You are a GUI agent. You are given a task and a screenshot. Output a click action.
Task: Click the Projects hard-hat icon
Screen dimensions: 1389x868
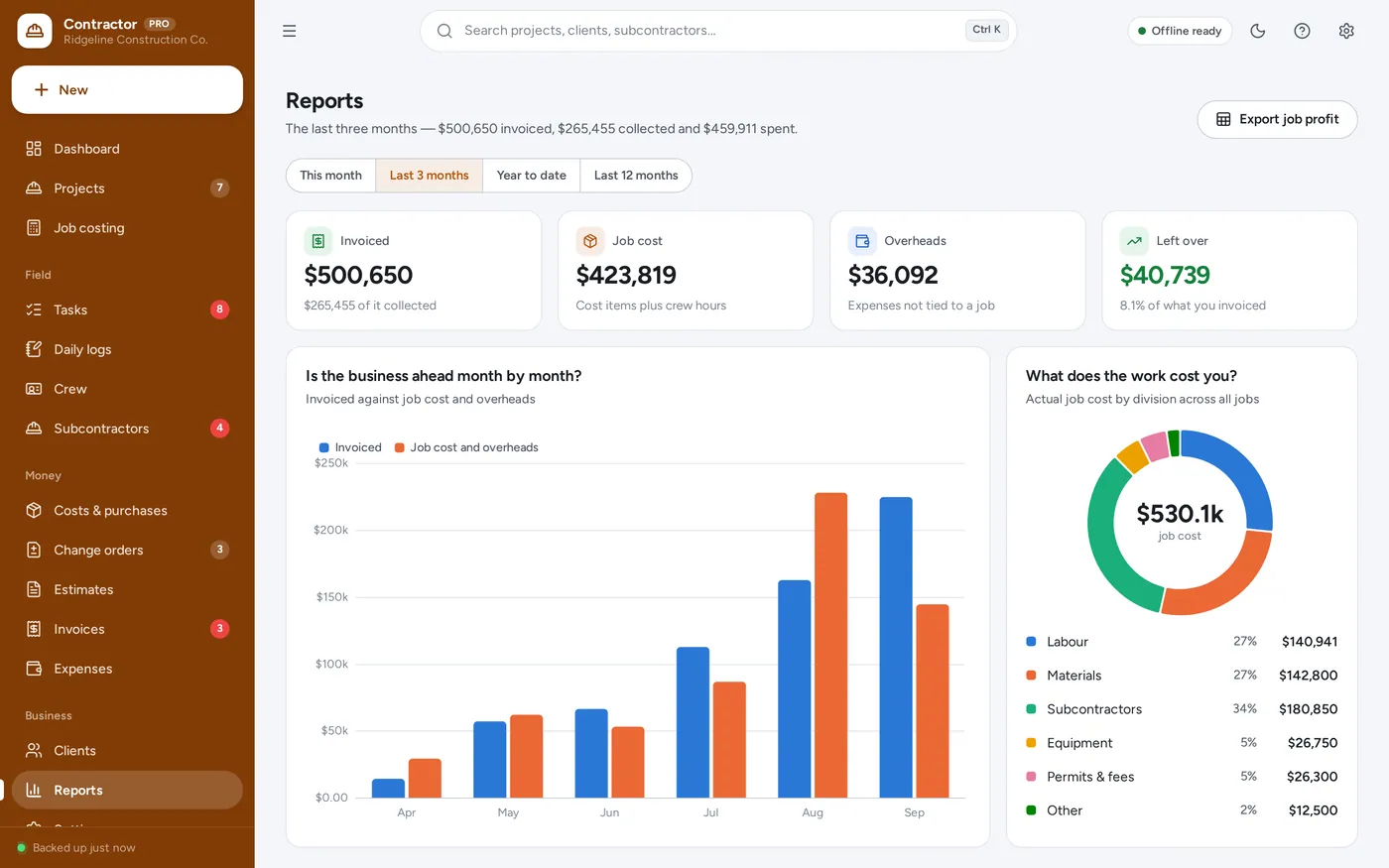click(x=34, y=188)
